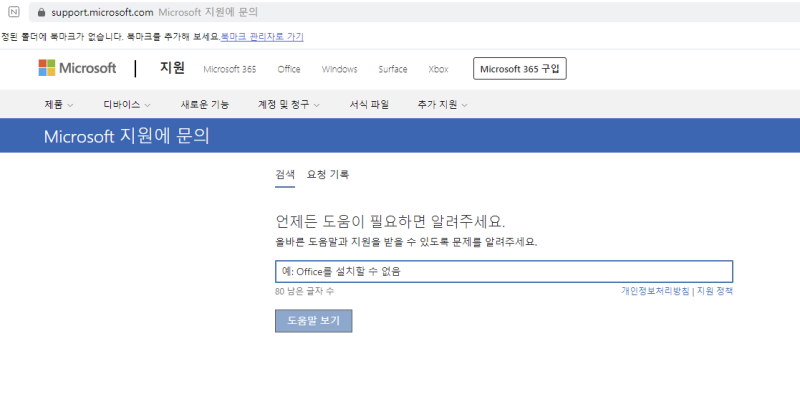
Task: Expand the 제품 dropdown menu
Action: coord(59,105)
